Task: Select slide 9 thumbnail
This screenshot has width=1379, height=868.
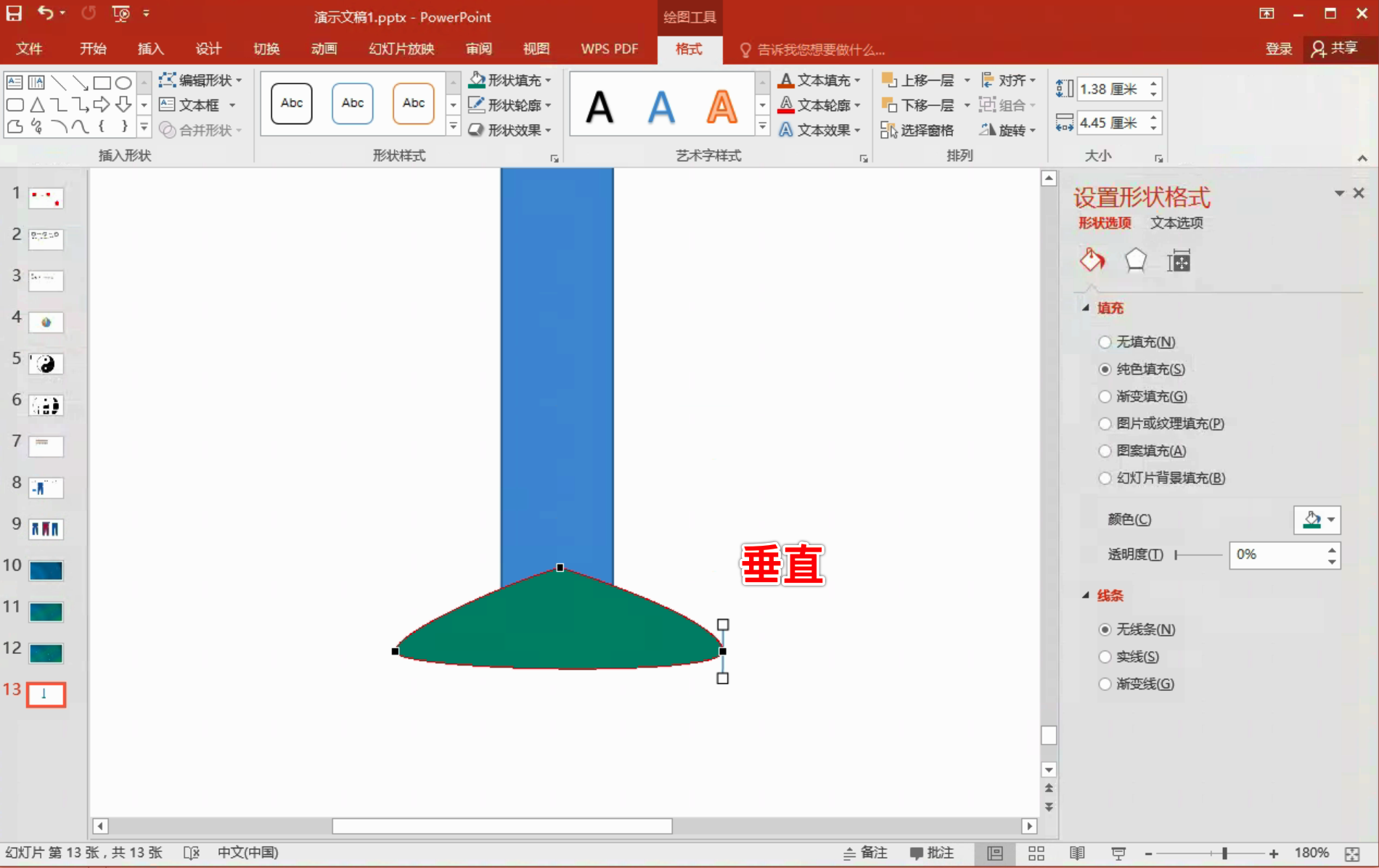Action: pyautogui.click(x=46, y=528)
